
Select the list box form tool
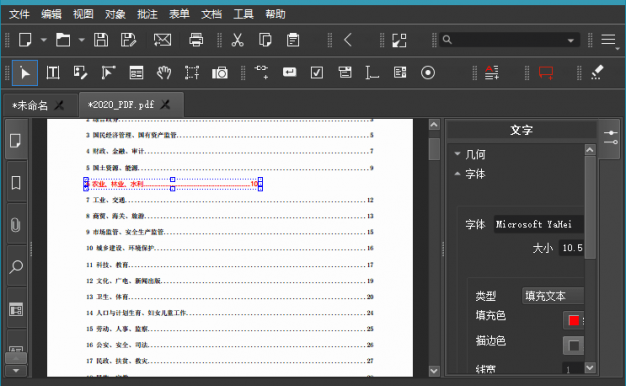400,73
